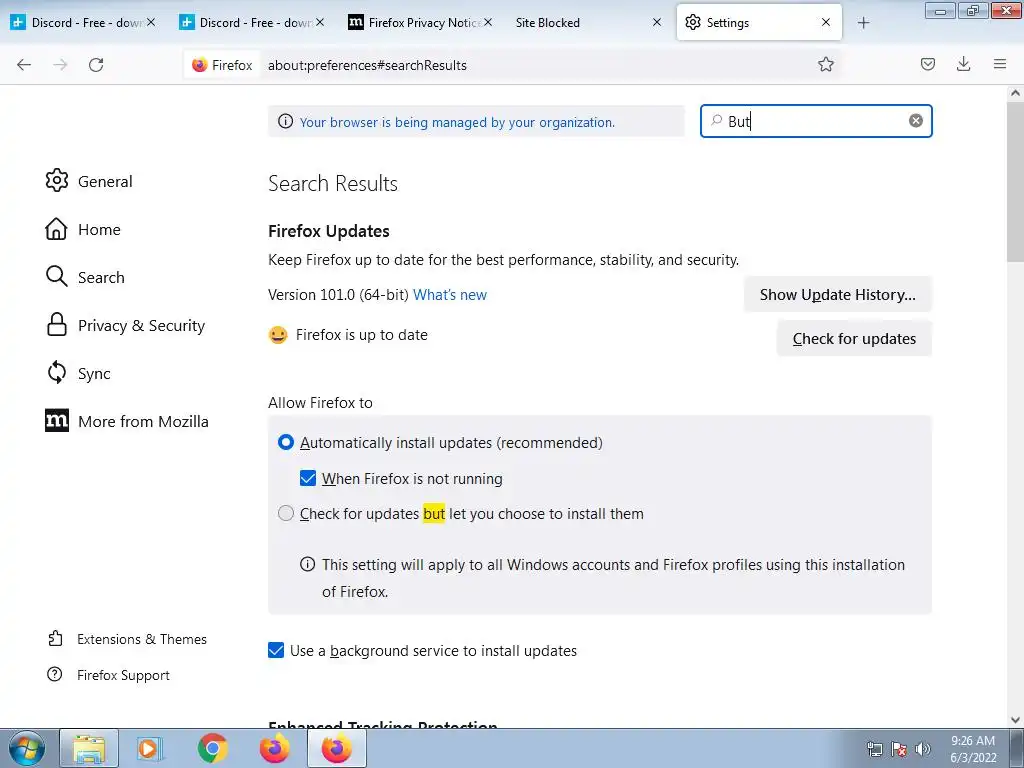Image resolution: width=1024 pixels, height=768 pixels.
Task: Click the scrollbar up arrow
Action: pyautogui.click(x=1015, y=93)
